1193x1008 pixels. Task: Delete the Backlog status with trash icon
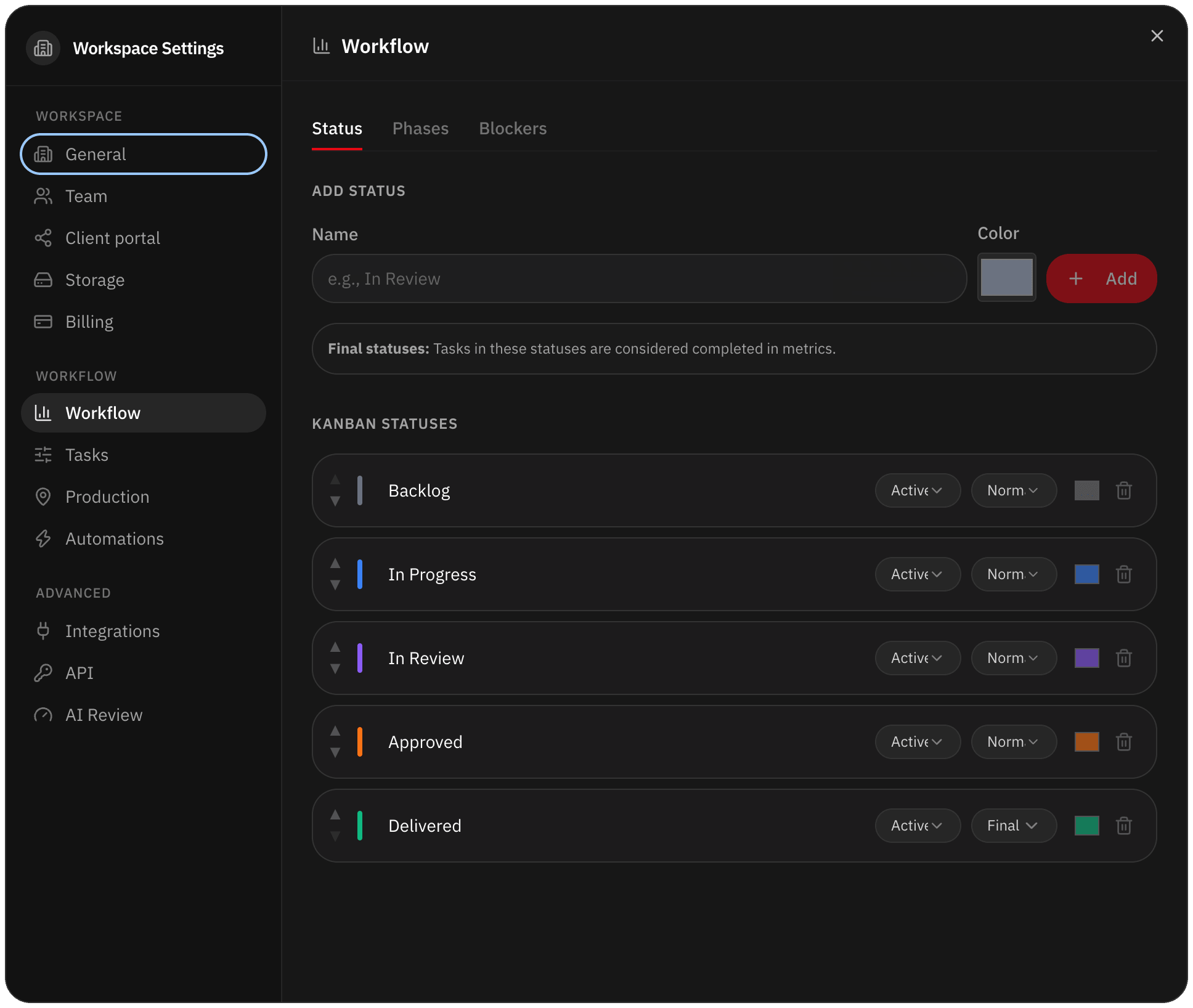coord(1123,490)
